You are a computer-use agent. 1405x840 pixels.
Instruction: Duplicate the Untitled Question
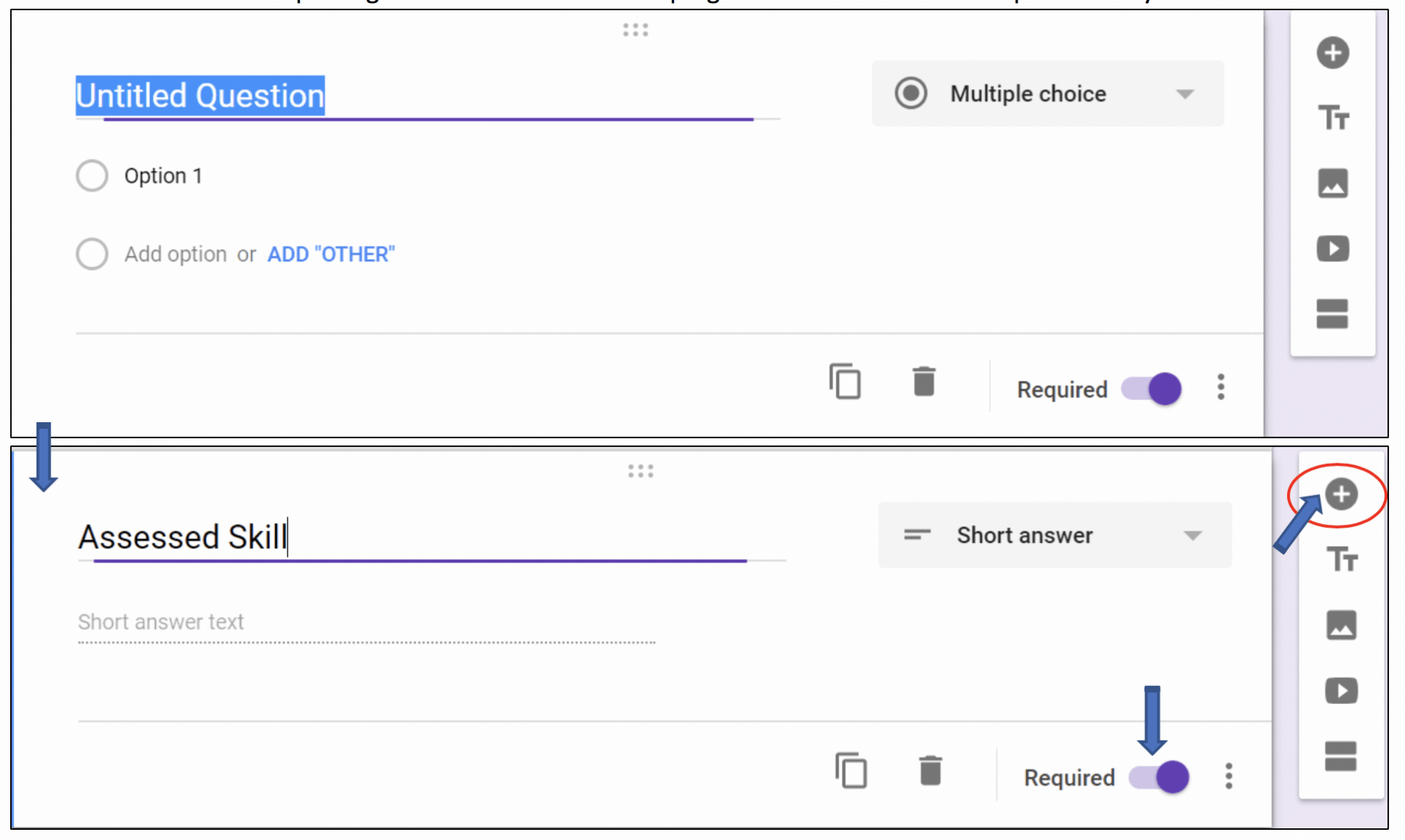click(845, 381)
